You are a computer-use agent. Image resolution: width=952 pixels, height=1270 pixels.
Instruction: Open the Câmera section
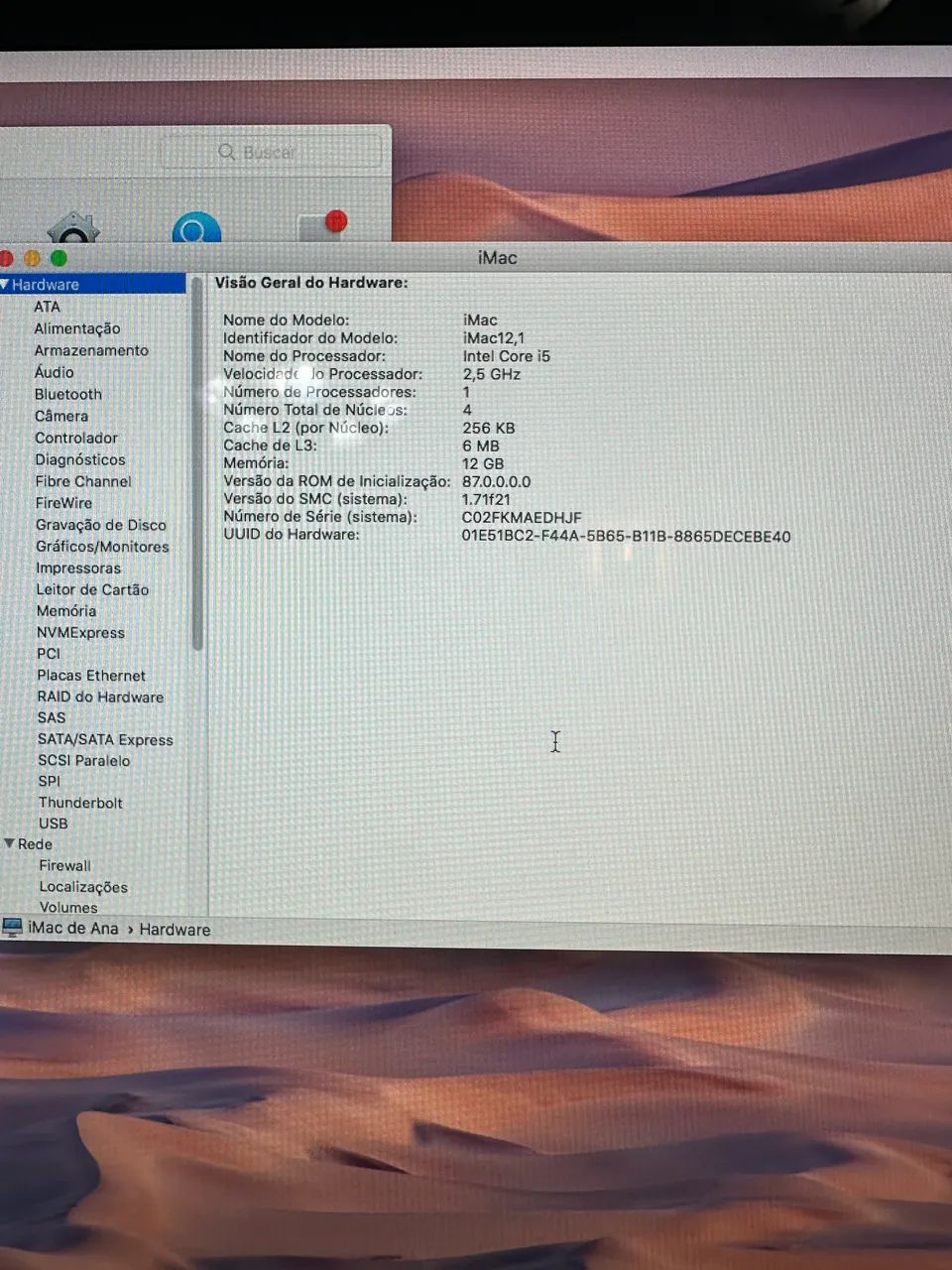(61, 416)
